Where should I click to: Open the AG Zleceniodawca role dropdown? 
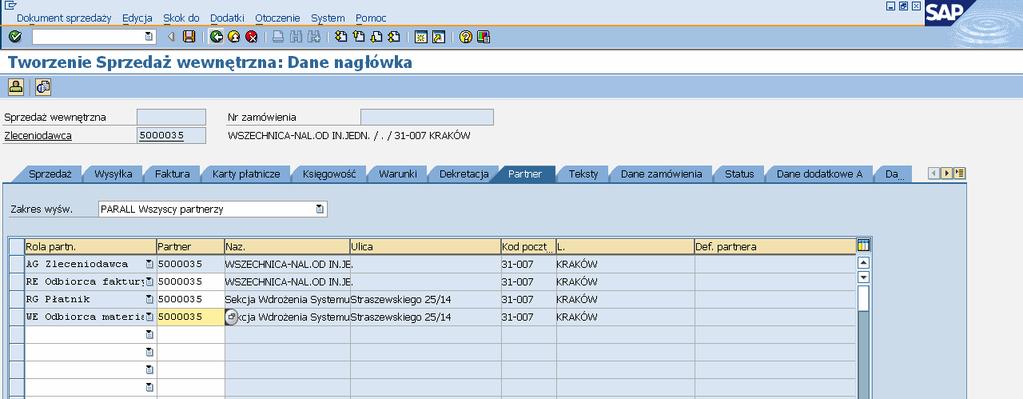[x=149, y=264]
